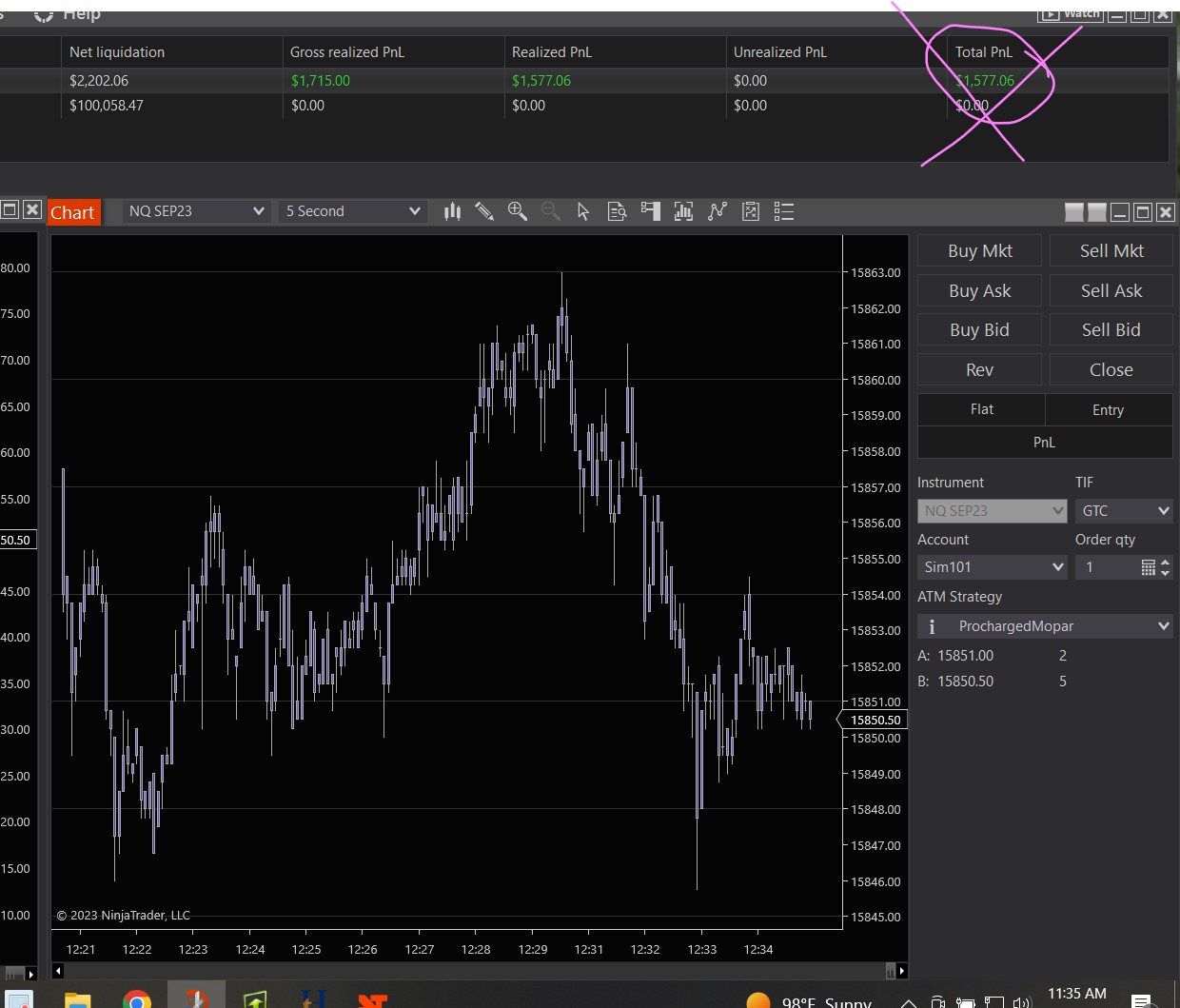Select the drawing tools pencil icon

pos(484,211)
